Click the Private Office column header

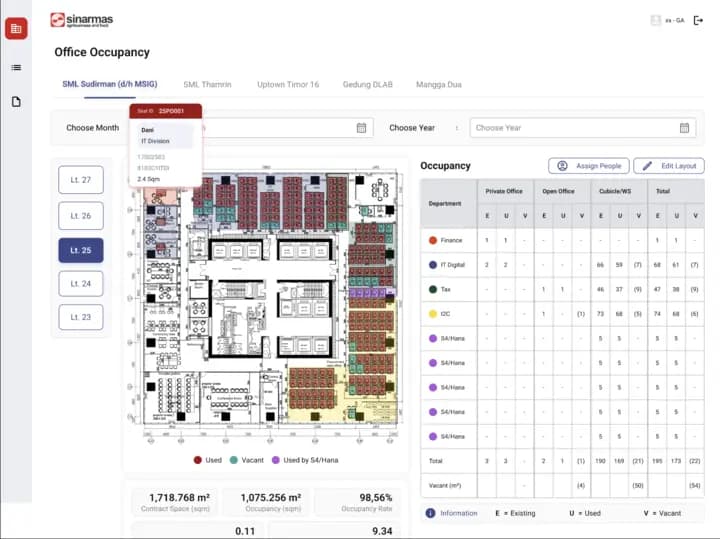coord(504,191)
